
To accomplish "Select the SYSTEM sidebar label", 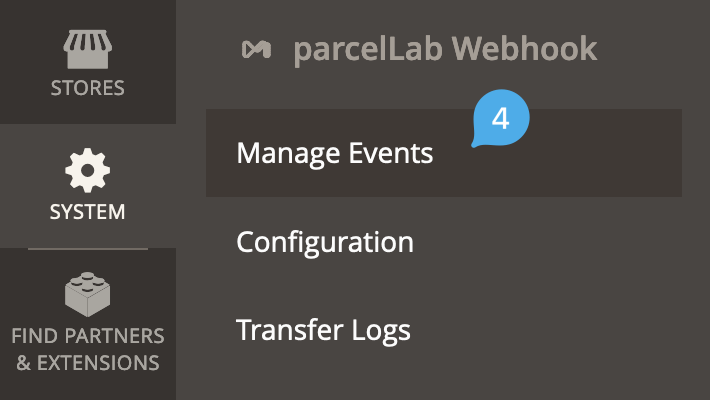I will tap(88, 212).
